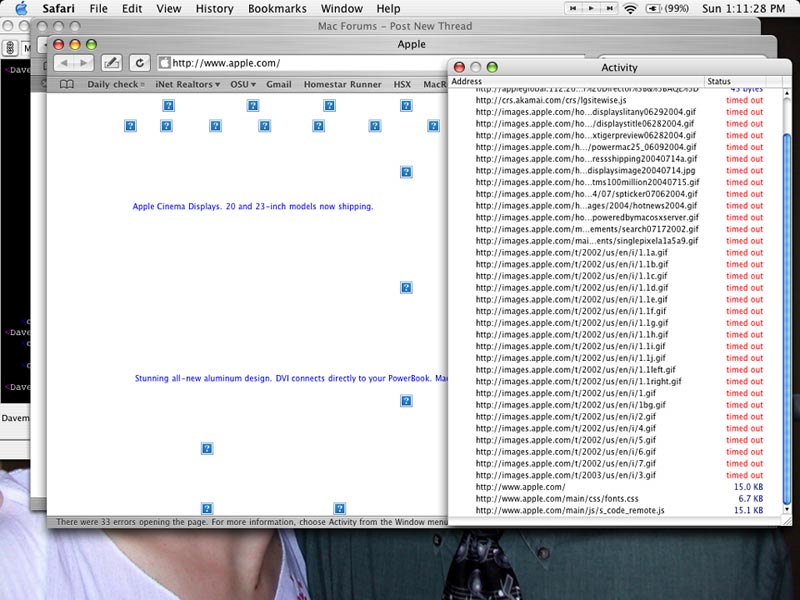Open the Bookmarks menu
The width and height of the screenshot is (800, 600).
[278, 9]
